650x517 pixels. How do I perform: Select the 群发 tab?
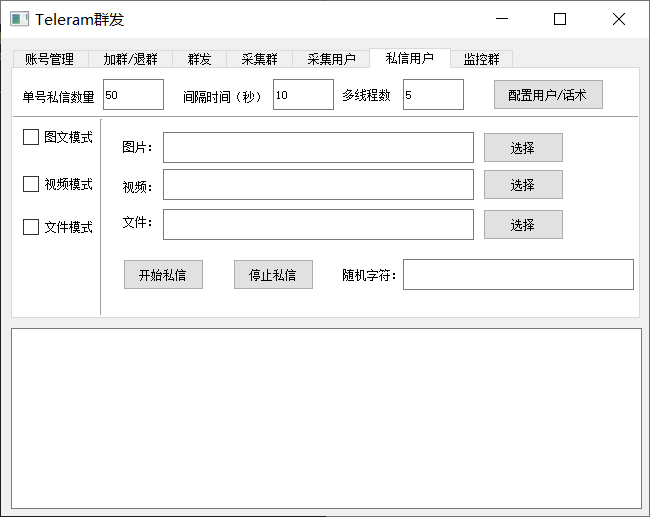(x=199, y=59)
